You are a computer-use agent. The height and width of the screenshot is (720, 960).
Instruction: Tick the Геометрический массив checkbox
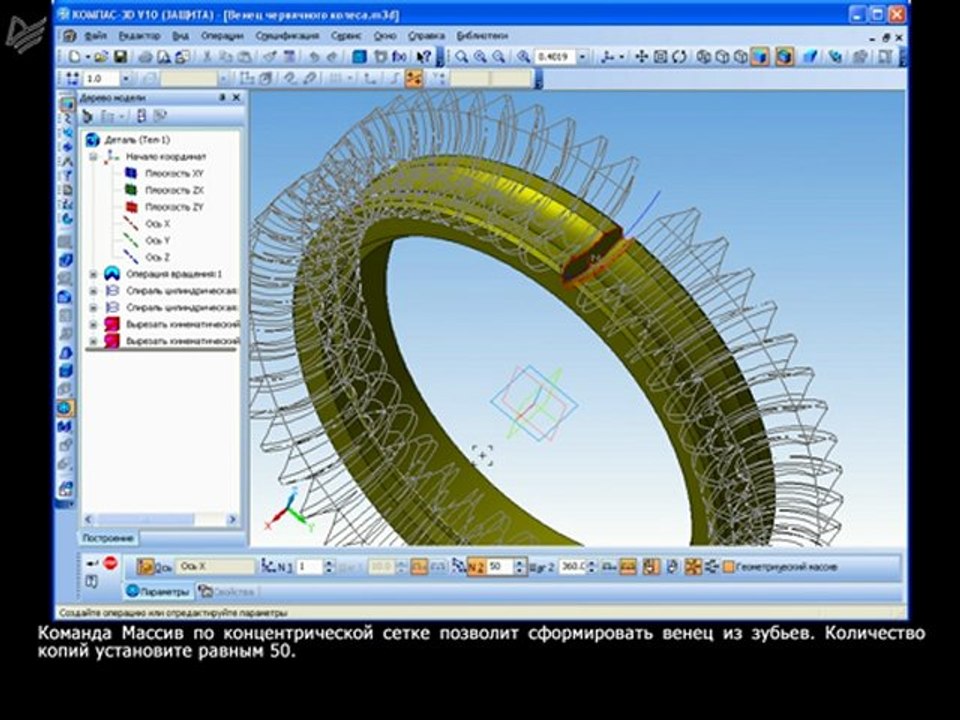pyautogui.click(x=729, y=567)
